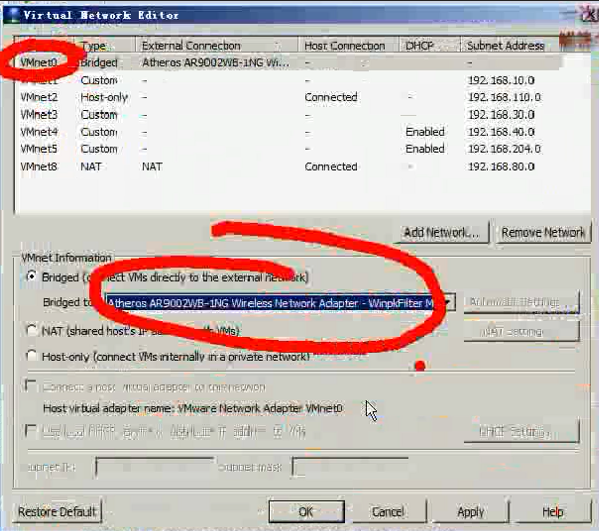Open the NAT Settings button

(x=521, y=331)
